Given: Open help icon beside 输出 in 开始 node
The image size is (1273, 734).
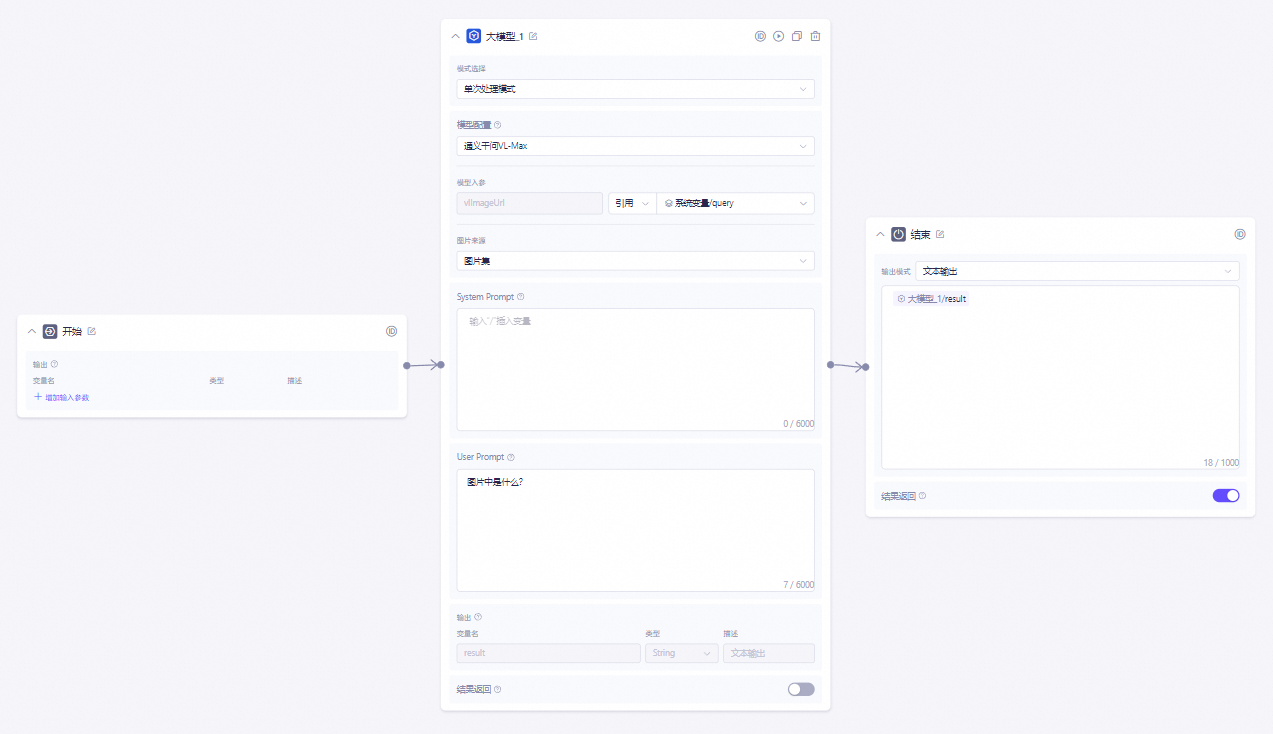Looking at the screenshot, I should click(54, 364).
